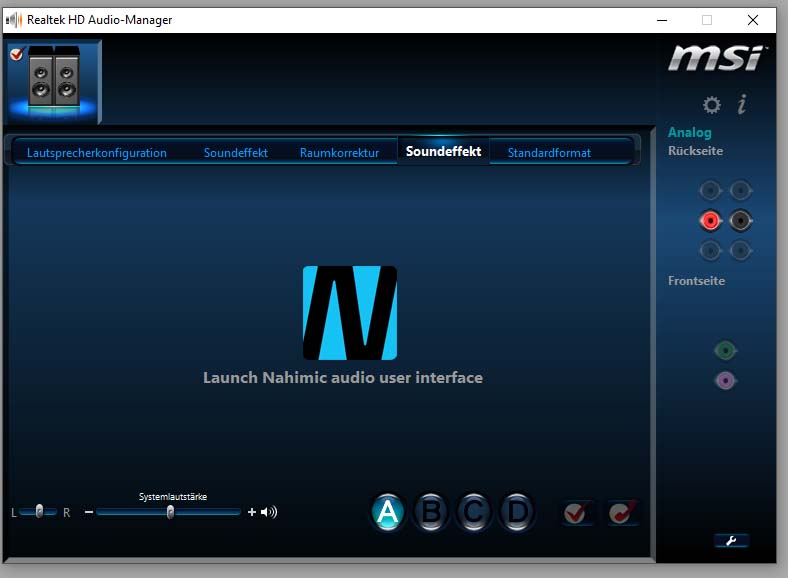The width and height of the screenshot is (788, 578).
Task: Open the Standardformat tab
Action: [x=549, y=153]
